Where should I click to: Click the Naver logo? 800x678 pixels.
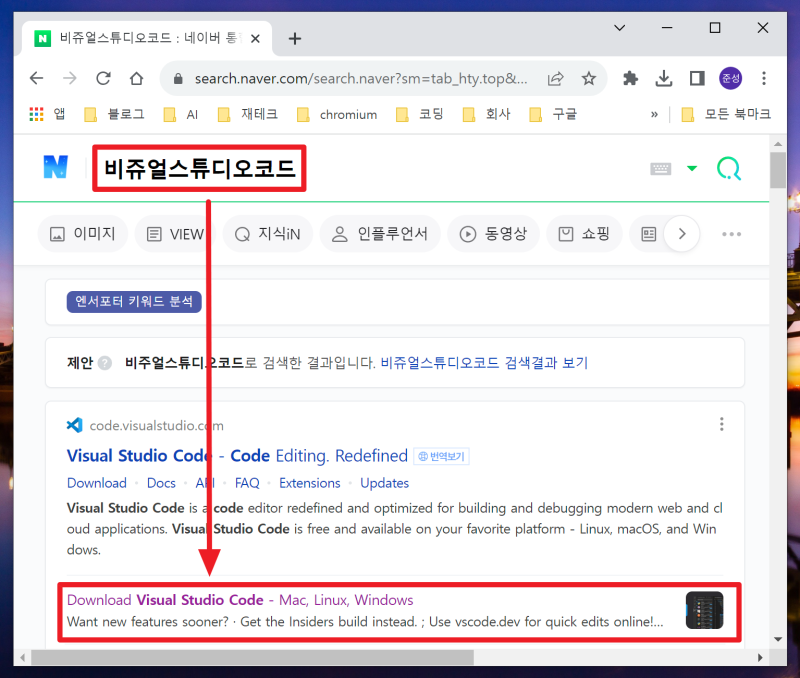pyautogui.click(x=57, y=167)
